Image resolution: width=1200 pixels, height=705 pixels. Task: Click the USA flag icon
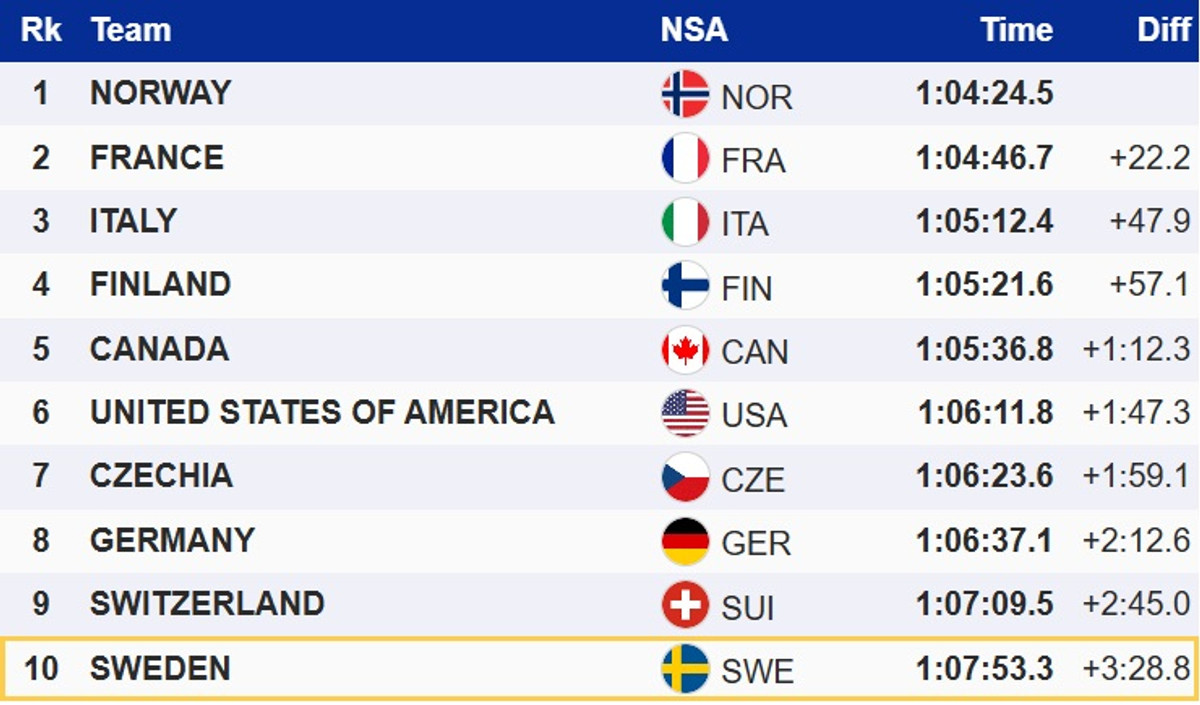[x=685, y=414]
